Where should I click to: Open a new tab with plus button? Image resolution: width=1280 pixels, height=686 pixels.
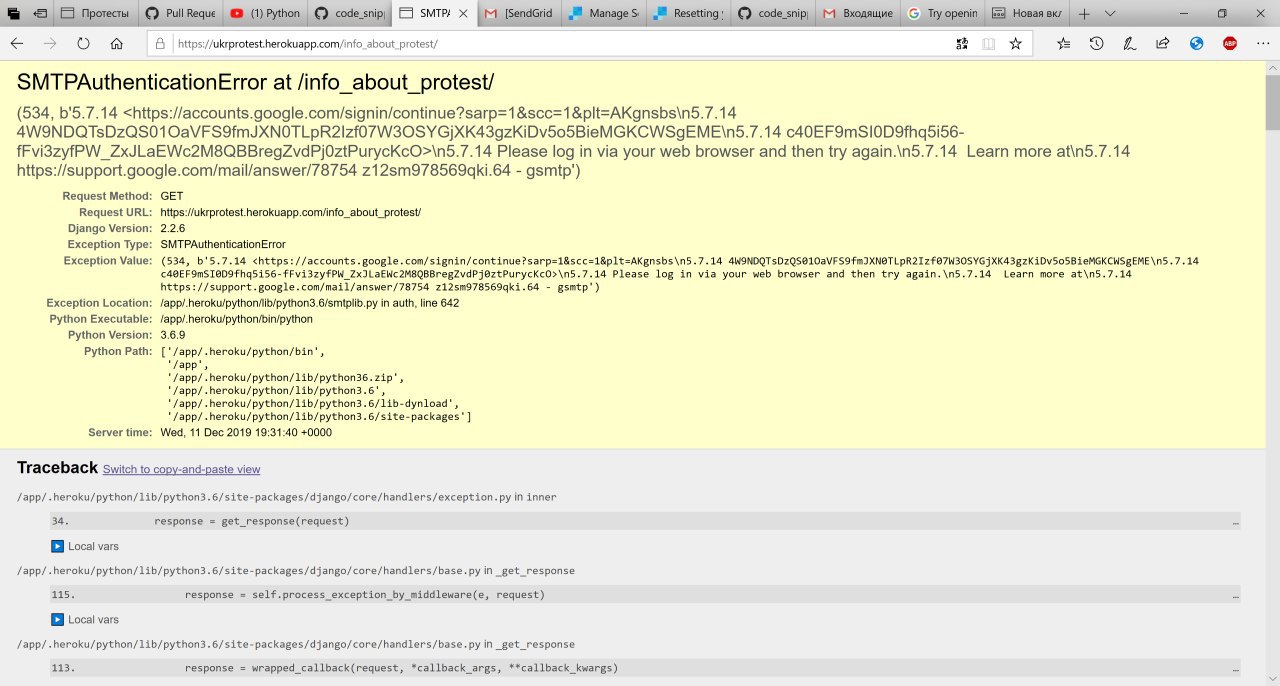[x=1084, y=14]
